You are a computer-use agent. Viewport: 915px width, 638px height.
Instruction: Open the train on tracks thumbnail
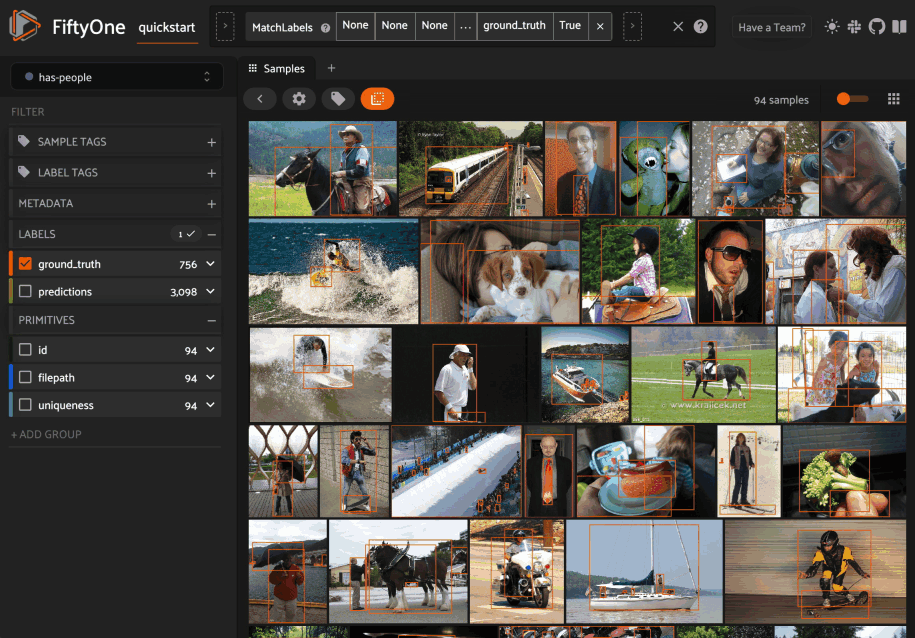point(471,169)
